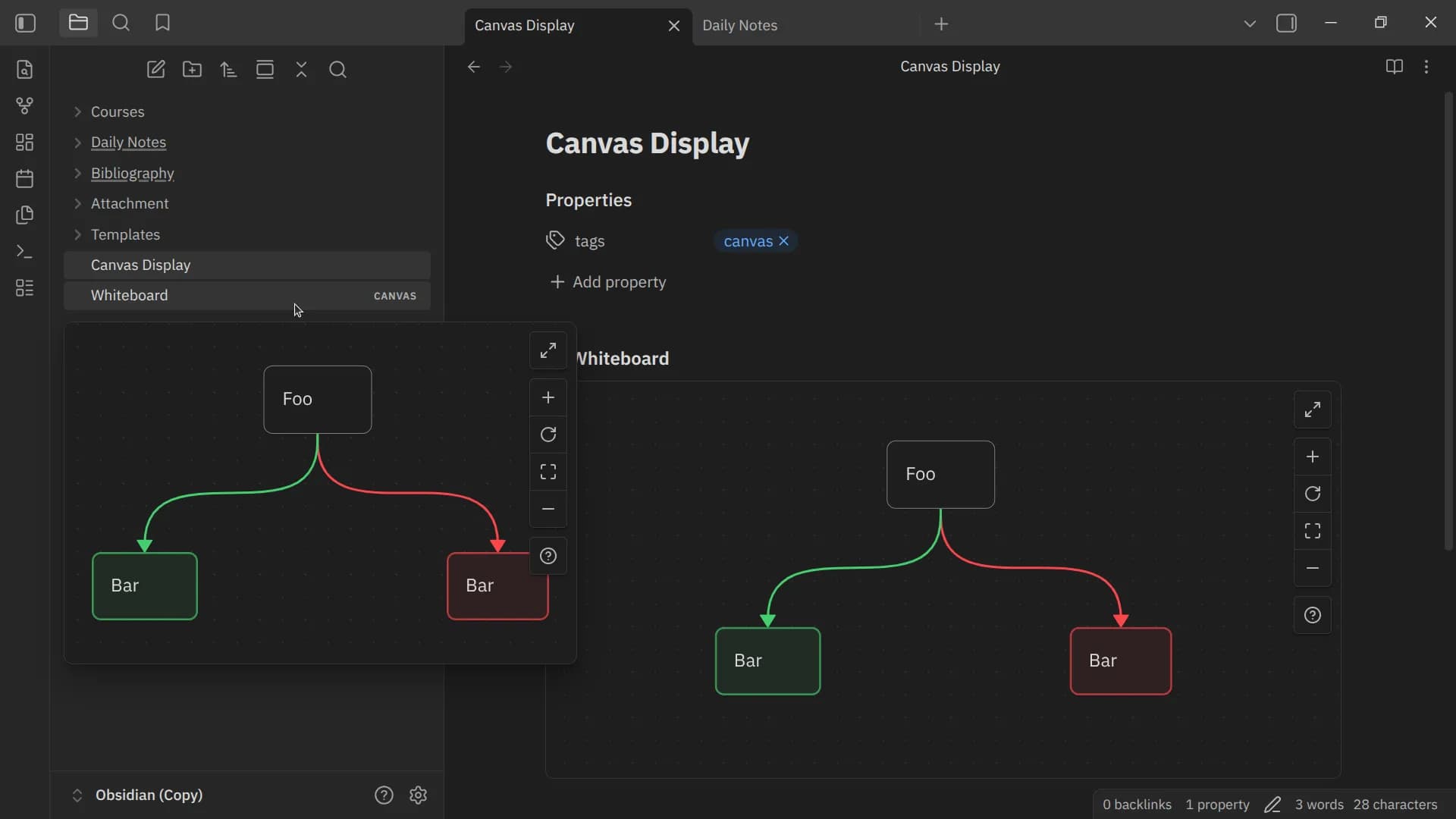Toggle reading view book icon

click(1394, 67)
